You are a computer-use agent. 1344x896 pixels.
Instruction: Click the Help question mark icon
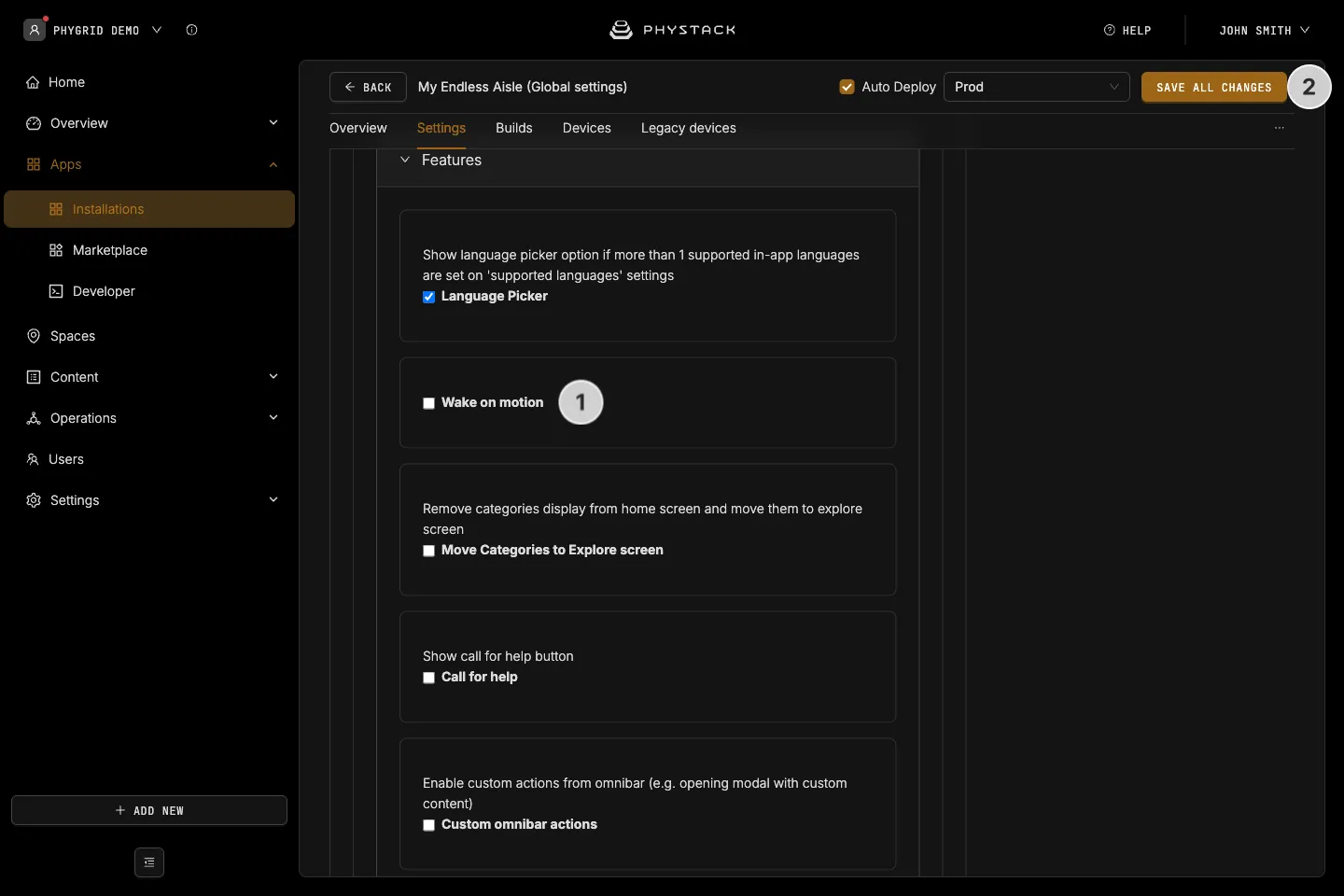1110,30
